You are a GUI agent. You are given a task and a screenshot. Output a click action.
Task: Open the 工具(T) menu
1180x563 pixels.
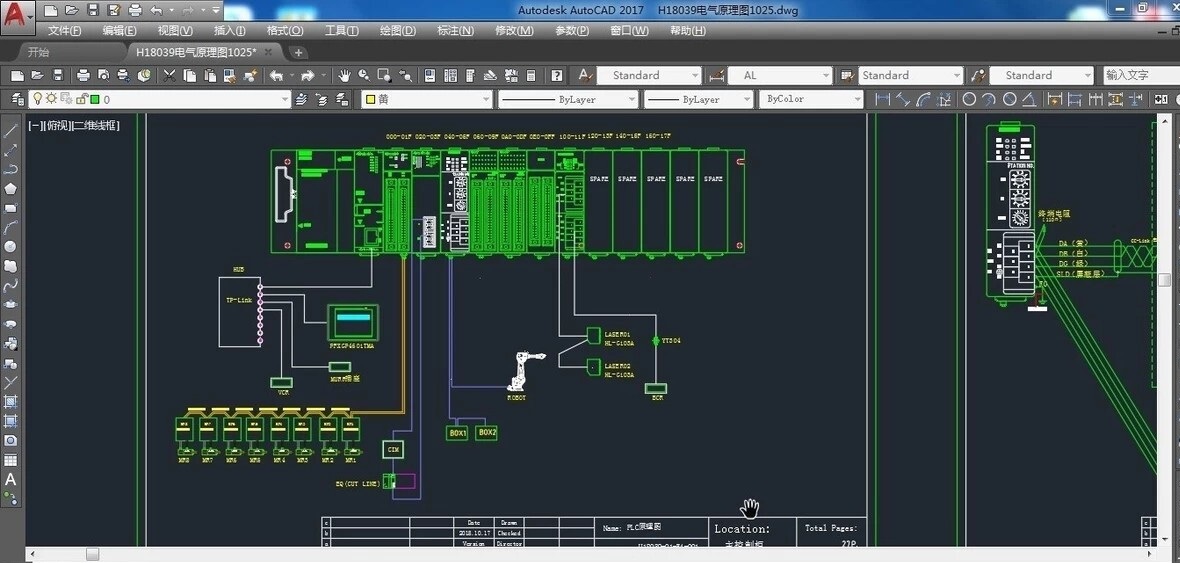(x=342, y=31)
